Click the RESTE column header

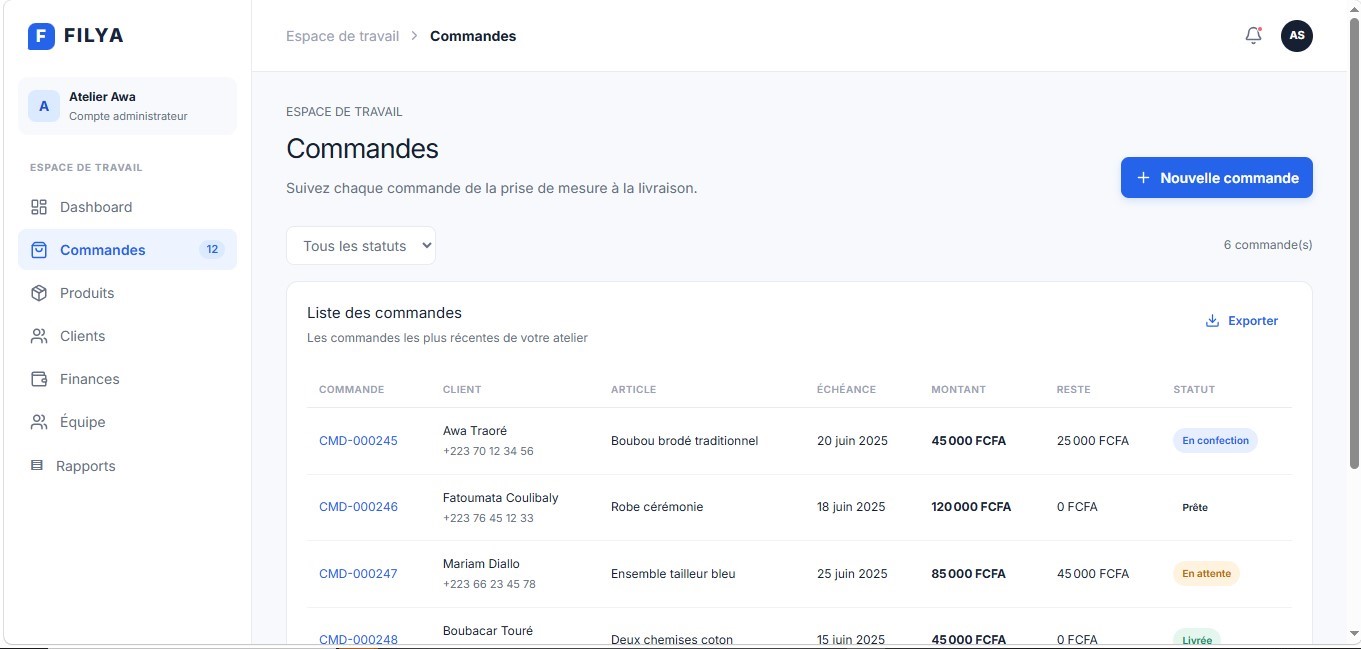[1073, 390]
